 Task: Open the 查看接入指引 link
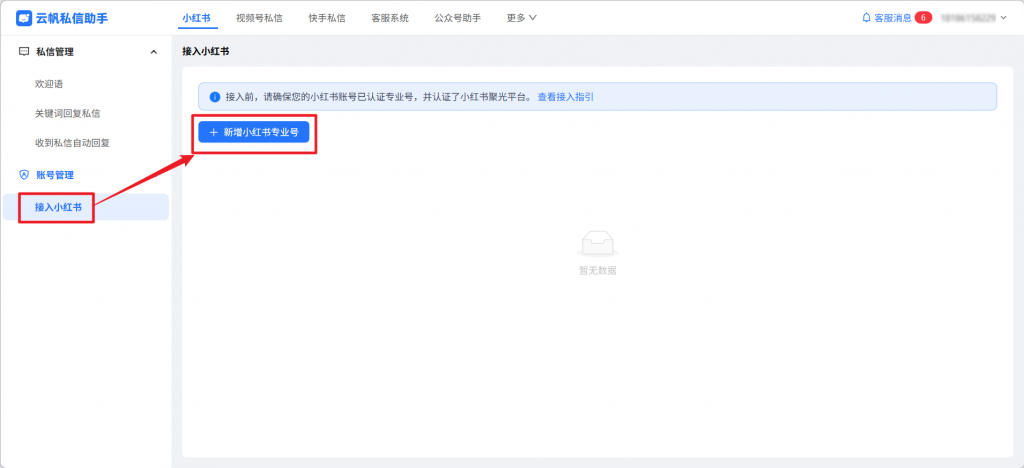tap(566, 97)
